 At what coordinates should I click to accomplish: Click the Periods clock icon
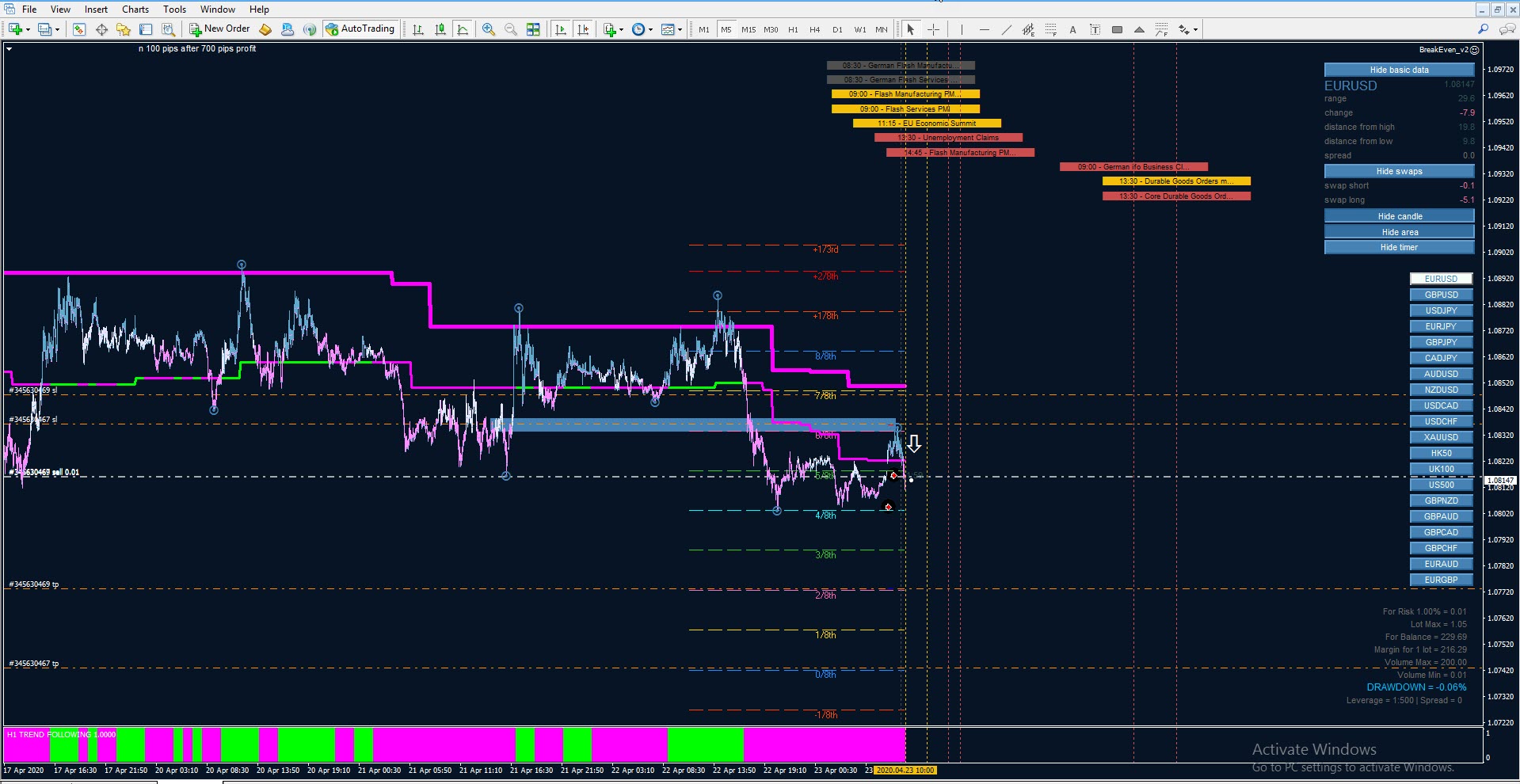[x=638, y=29]
